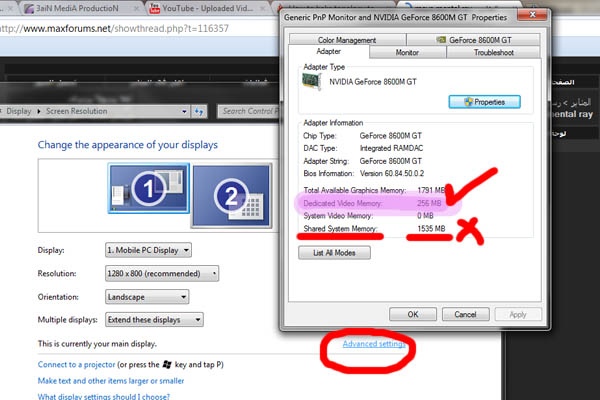The width and height of the screenshot is (600, 400).
Task: Close the adapter properties dialog
Action: (x=532, y=15)
